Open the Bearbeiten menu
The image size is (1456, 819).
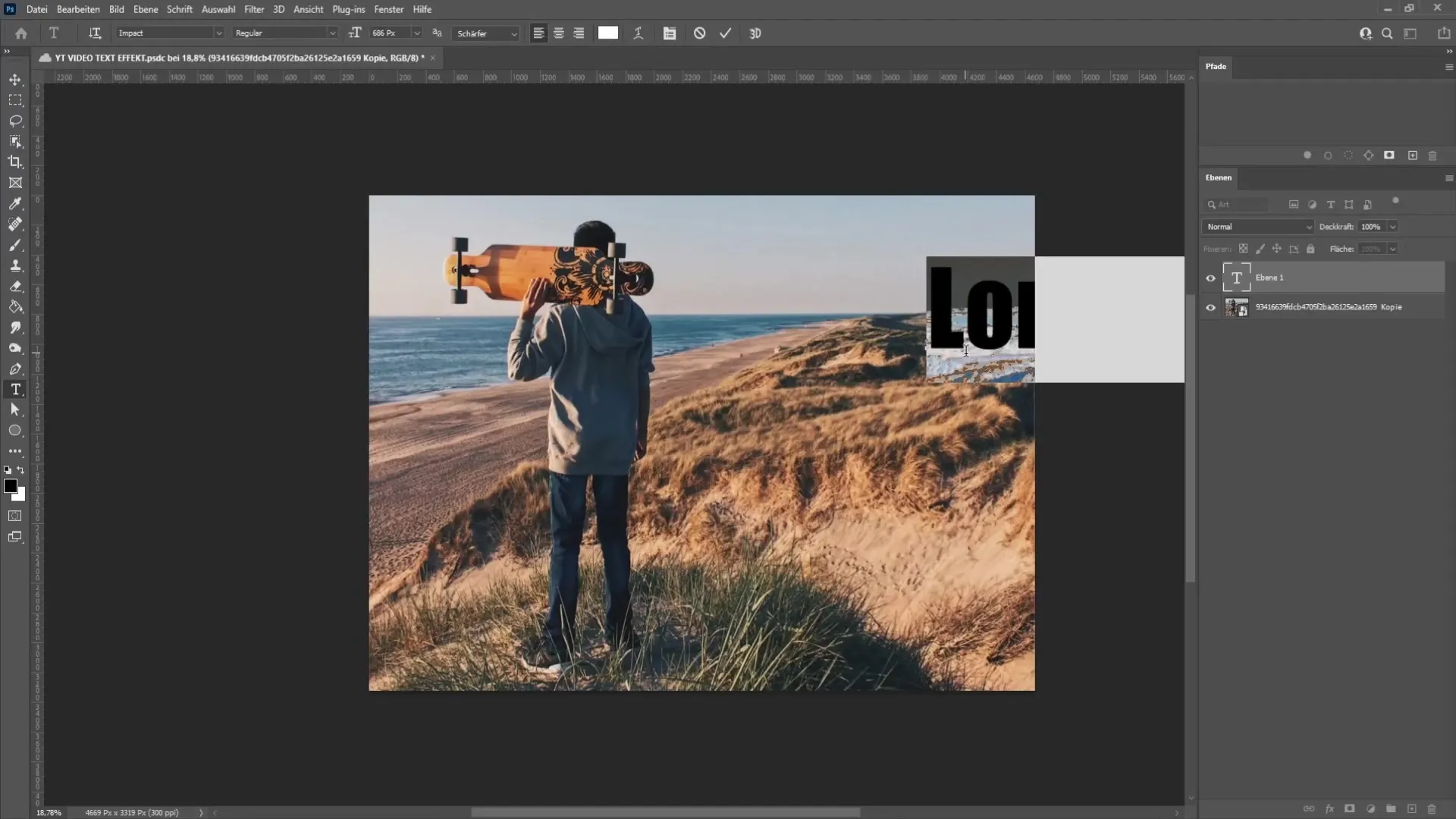point(78,9)
